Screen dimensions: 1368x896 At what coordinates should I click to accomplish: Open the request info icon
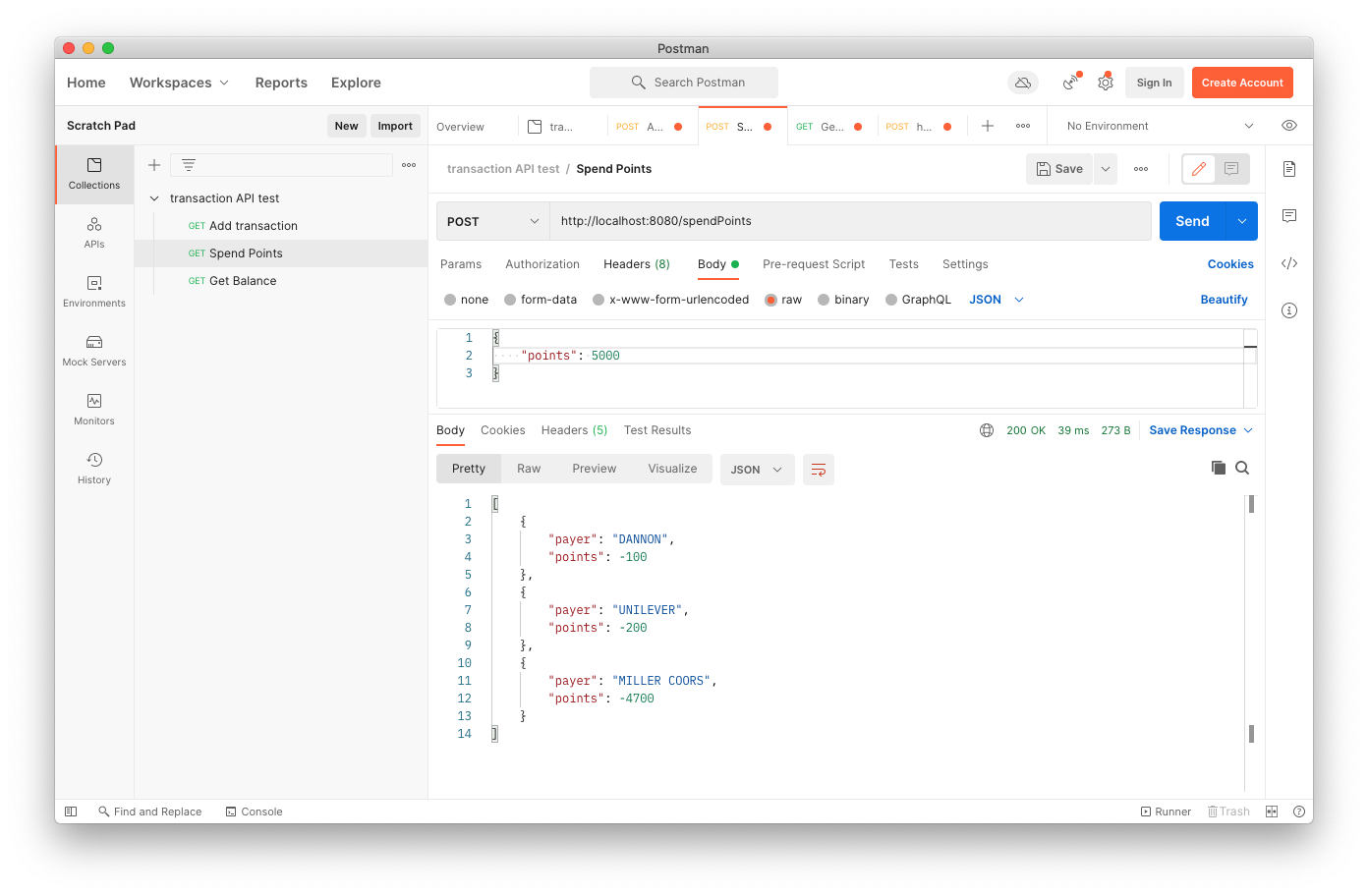pyautogui.click(x=1289, y=310)
